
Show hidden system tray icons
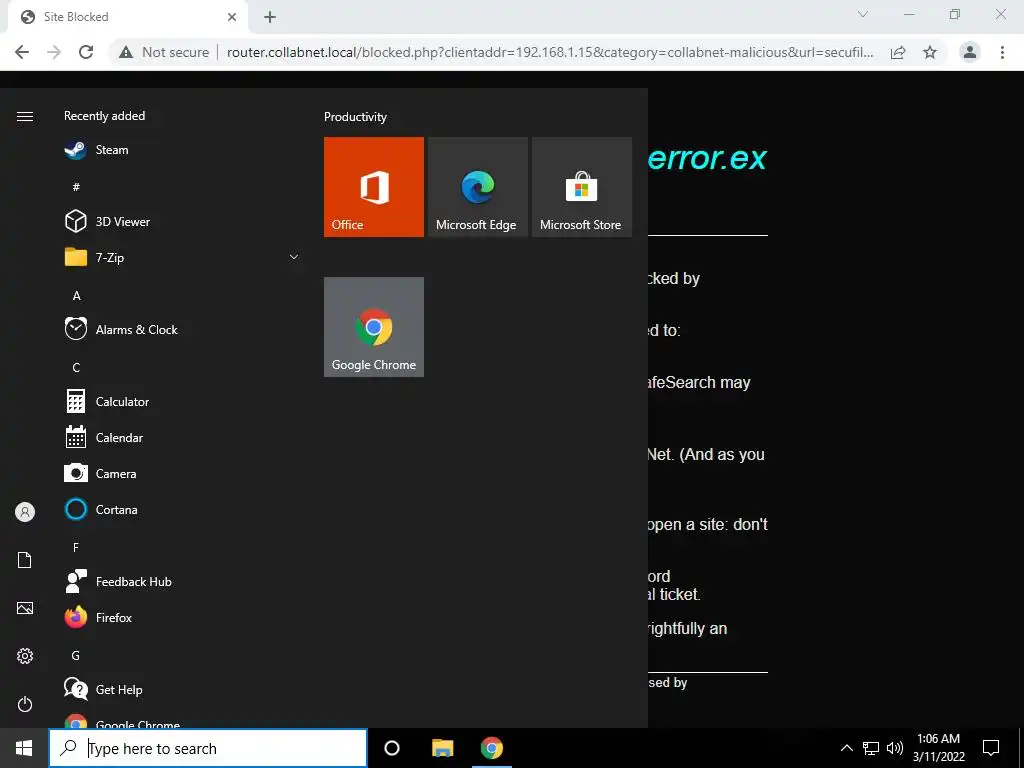point(846,748)
